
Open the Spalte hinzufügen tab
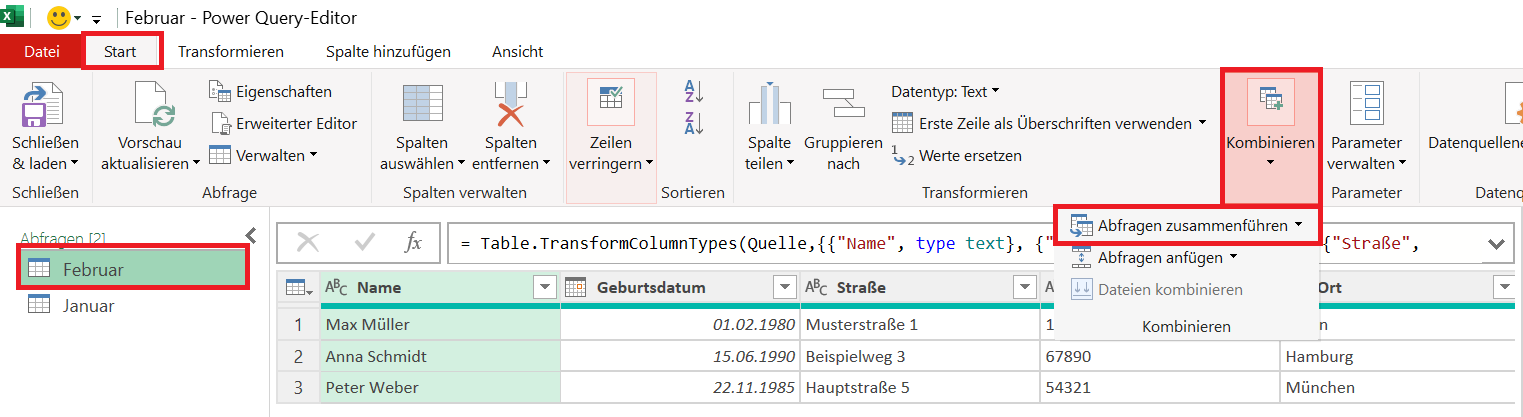(388, 51)
